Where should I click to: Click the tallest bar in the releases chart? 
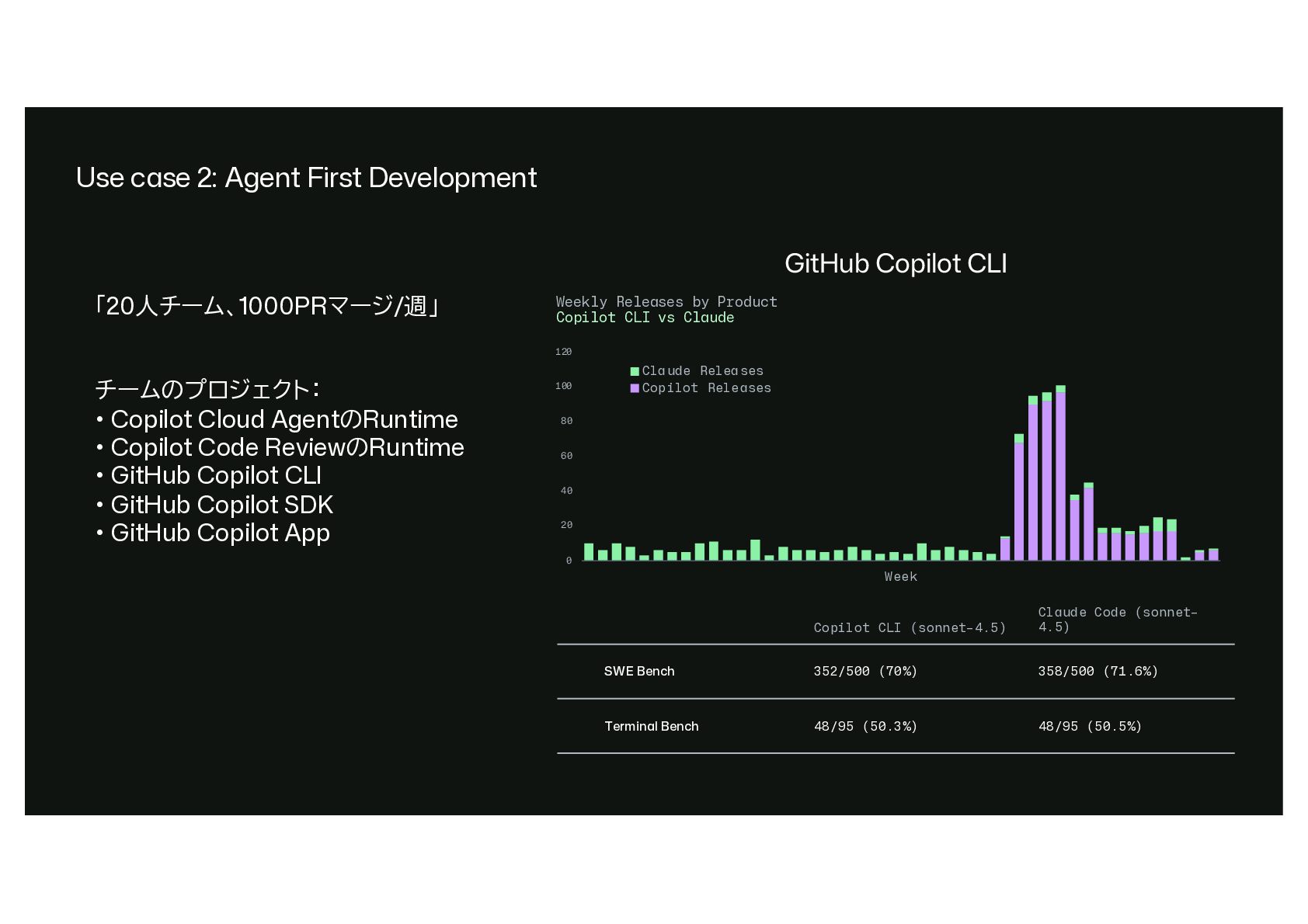tap(1061, 473)
